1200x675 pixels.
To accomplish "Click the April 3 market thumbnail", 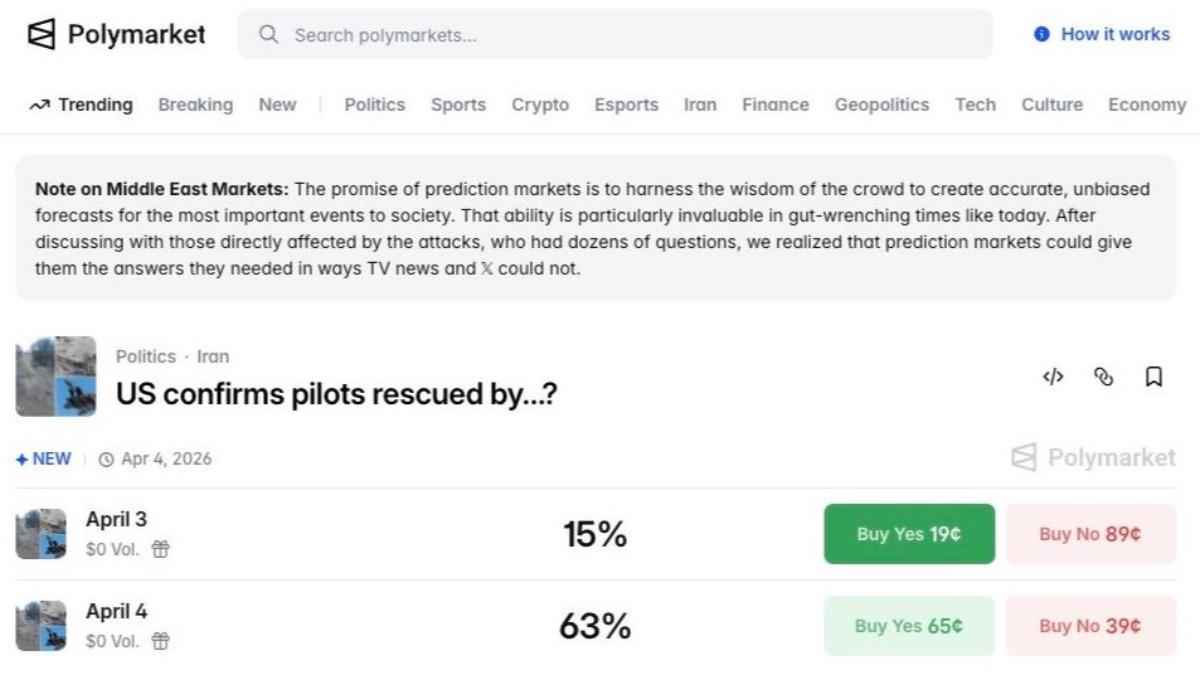I will [41, 533].
